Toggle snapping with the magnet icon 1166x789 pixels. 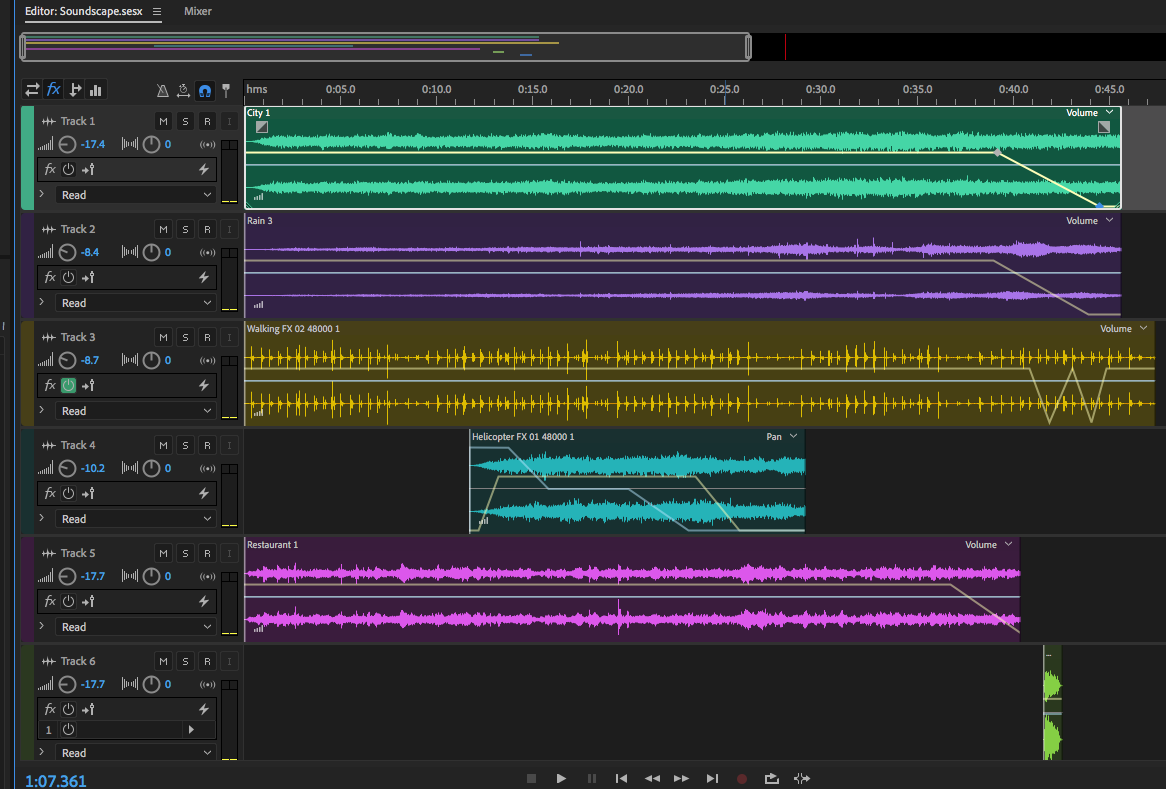[x=205, y=90]
